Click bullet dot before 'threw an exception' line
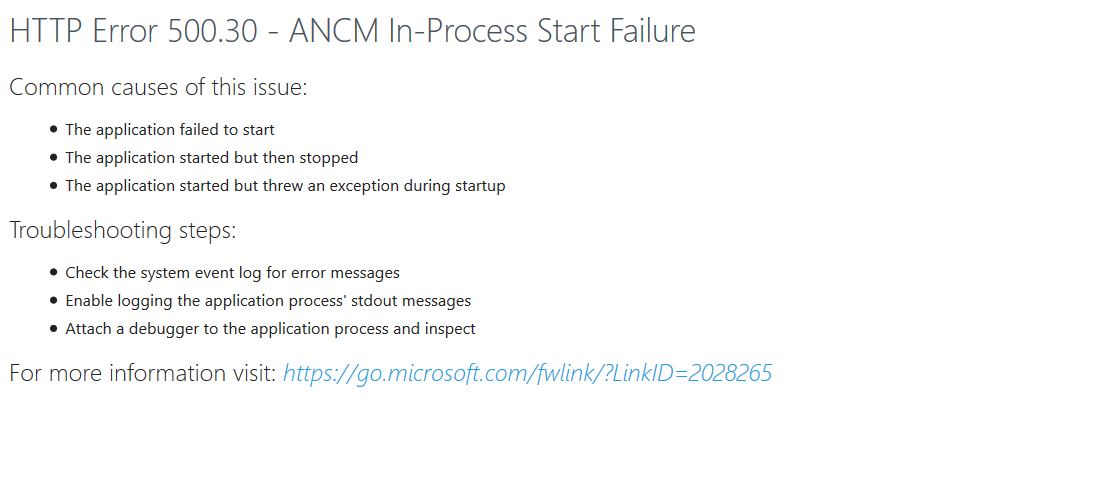Image resolution: width=1102 pixels, height=486 pixels. point(54,186)
